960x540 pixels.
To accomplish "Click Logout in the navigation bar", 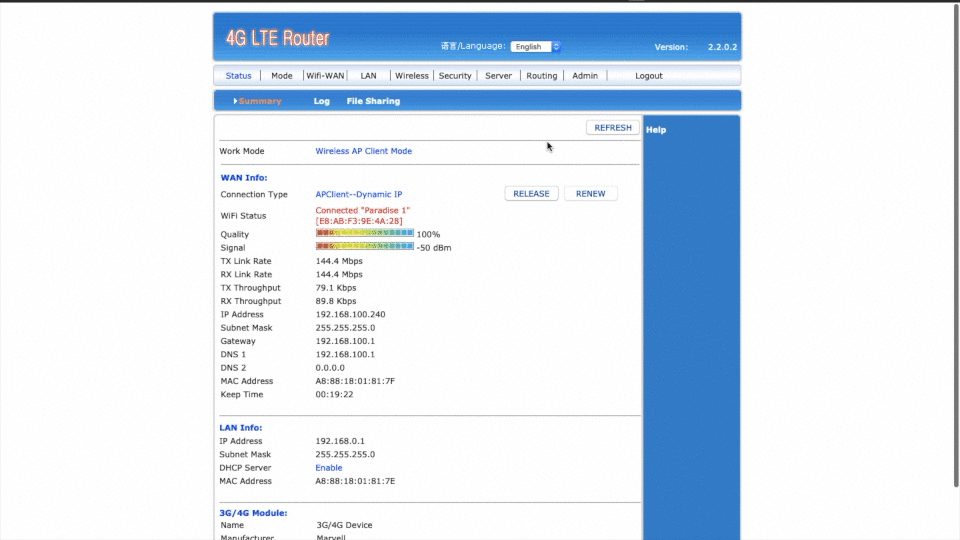I will pos(649,76).
